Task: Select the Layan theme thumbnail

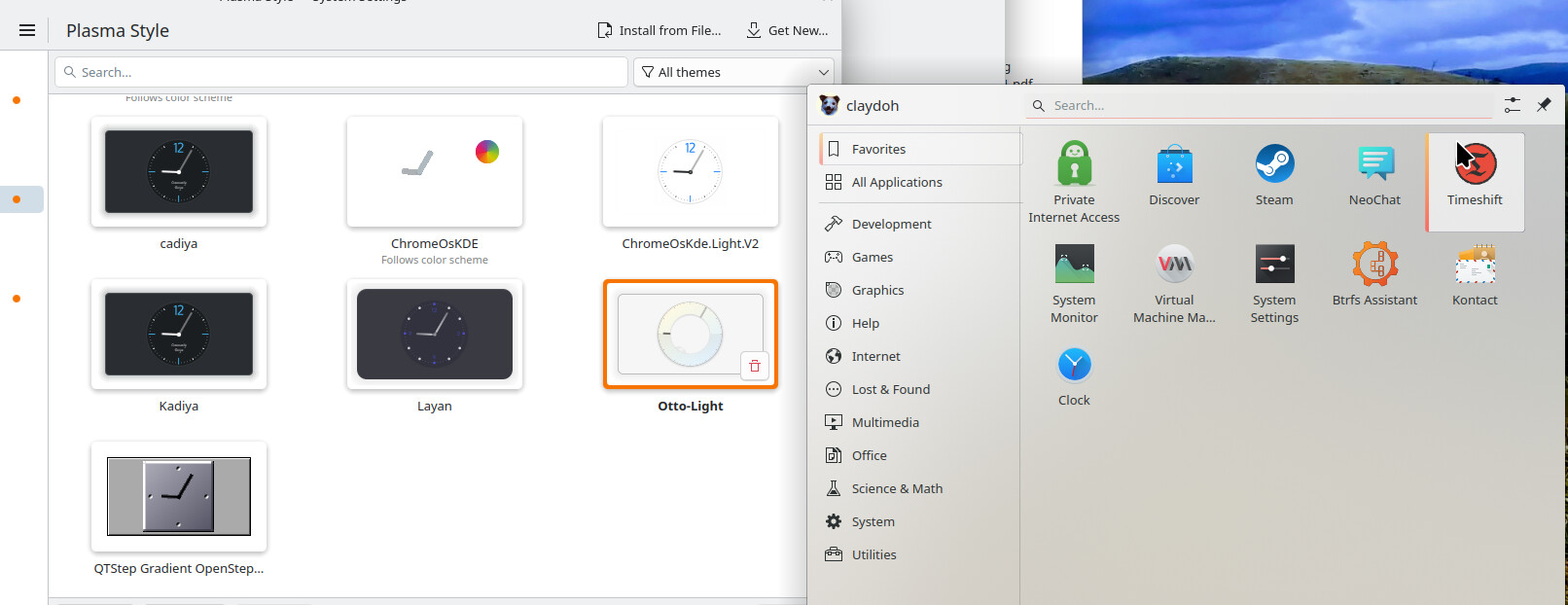Action: pos(435,334)
